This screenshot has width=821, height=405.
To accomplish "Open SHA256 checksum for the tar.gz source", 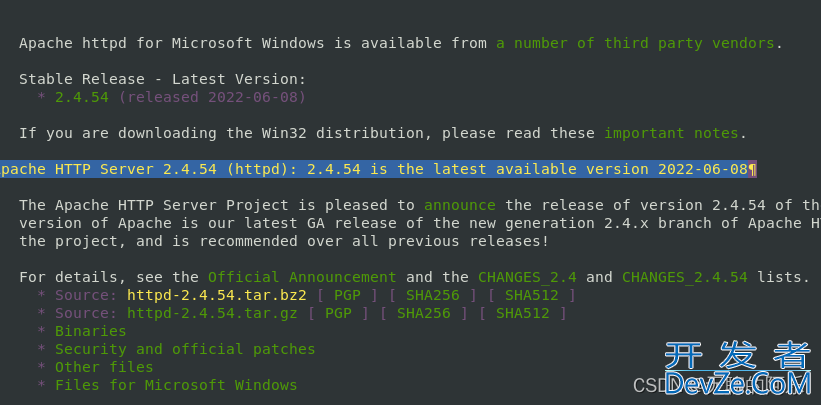I will 423,313.
